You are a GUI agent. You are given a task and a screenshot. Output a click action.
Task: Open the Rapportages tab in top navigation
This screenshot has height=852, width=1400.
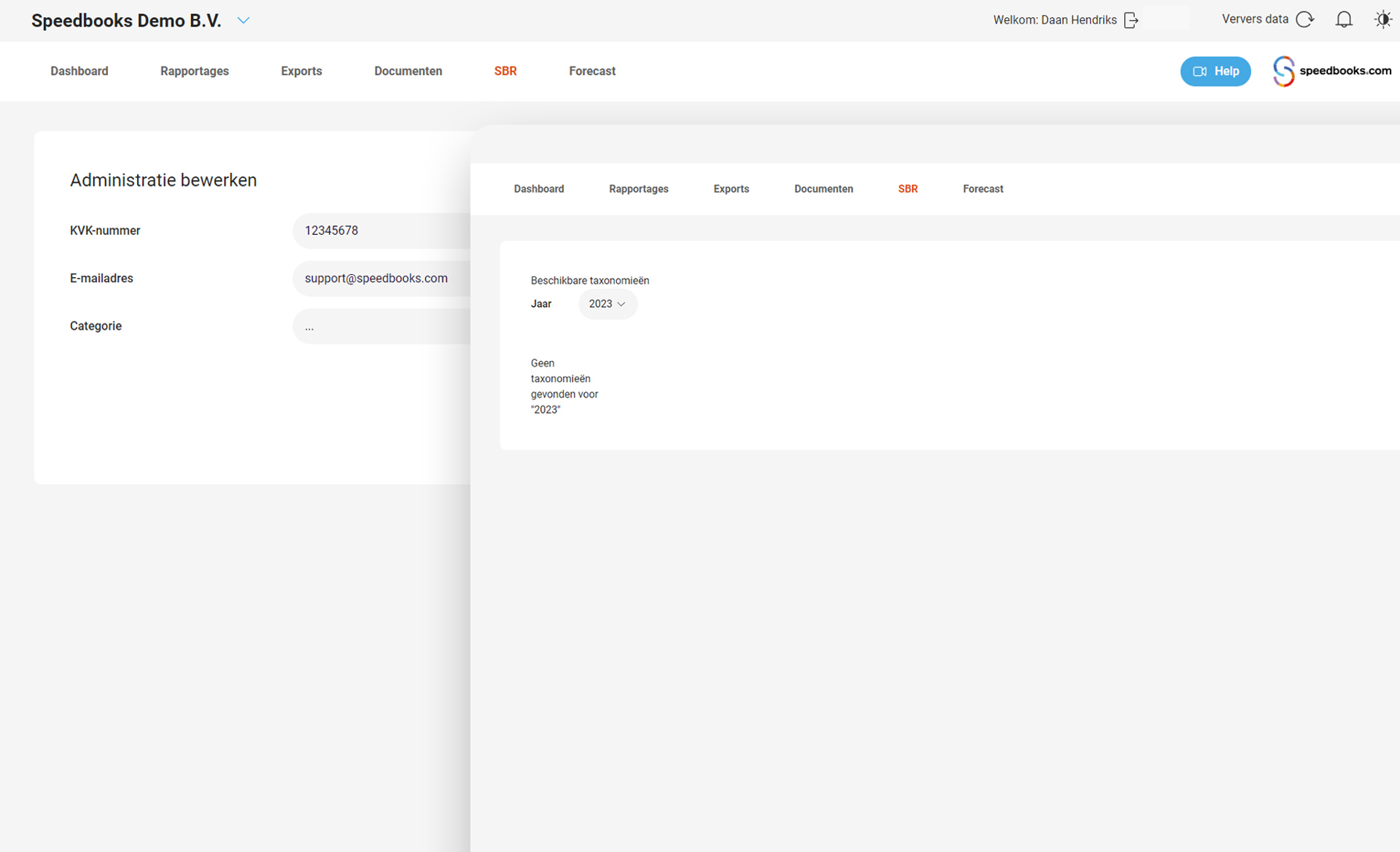[194, 71]
